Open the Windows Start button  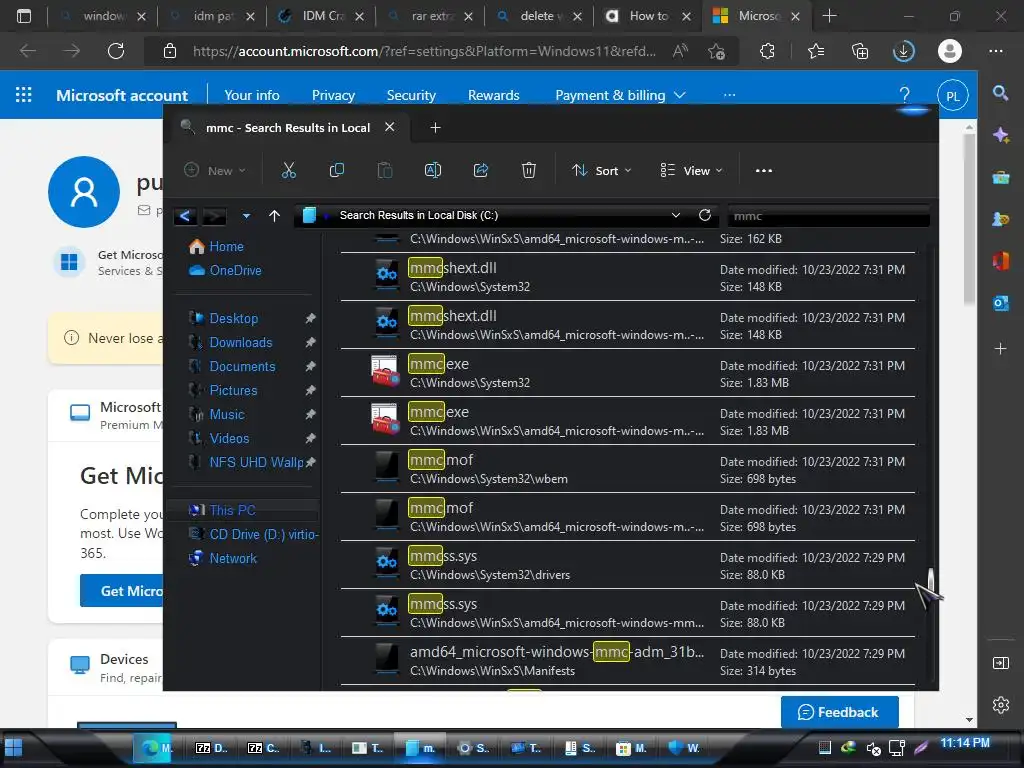pyautogui.click(x=14, y=747)
